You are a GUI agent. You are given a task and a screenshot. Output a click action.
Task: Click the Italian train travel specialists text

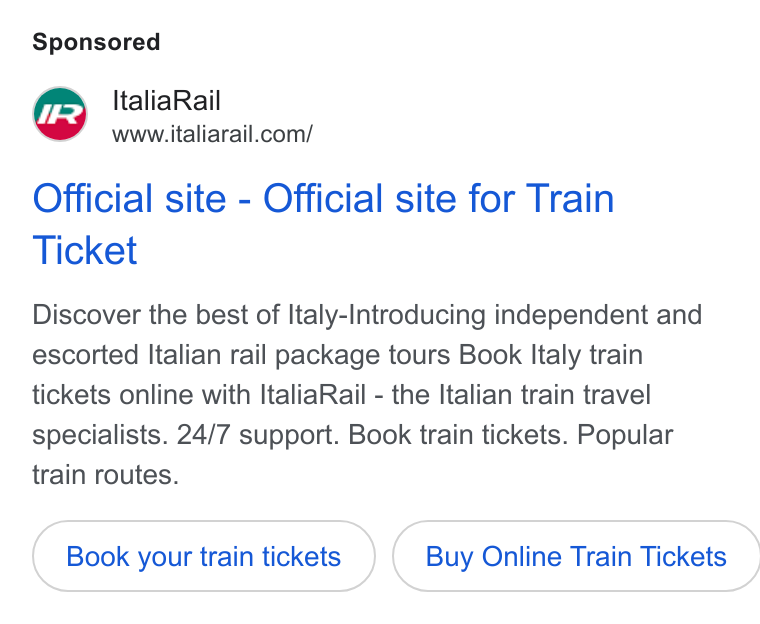(x=342, y=415)
